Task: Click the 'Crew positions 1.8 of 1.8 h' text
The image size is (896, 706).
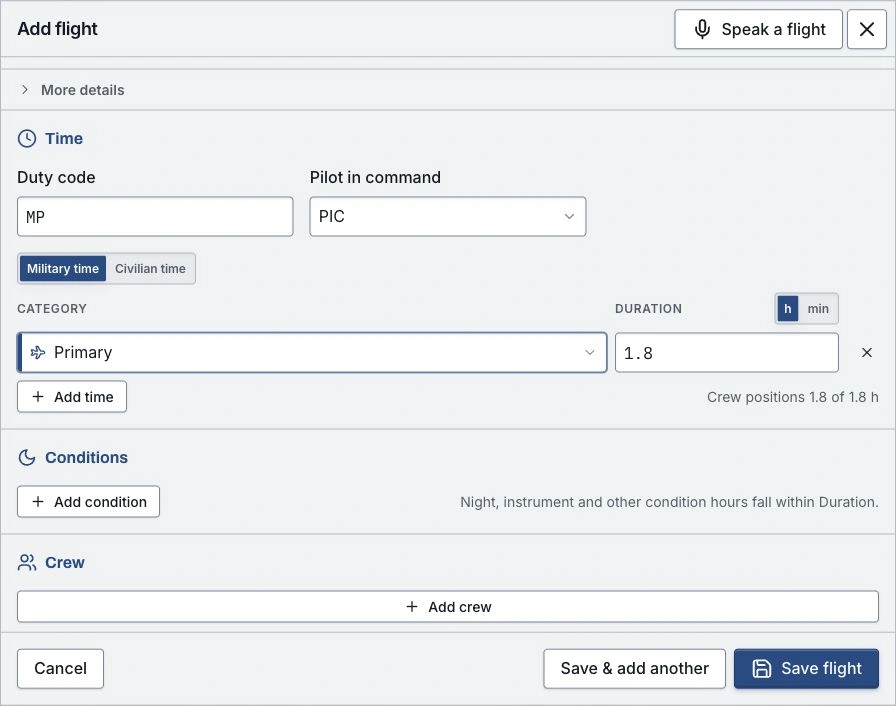Action: [793, 397]
